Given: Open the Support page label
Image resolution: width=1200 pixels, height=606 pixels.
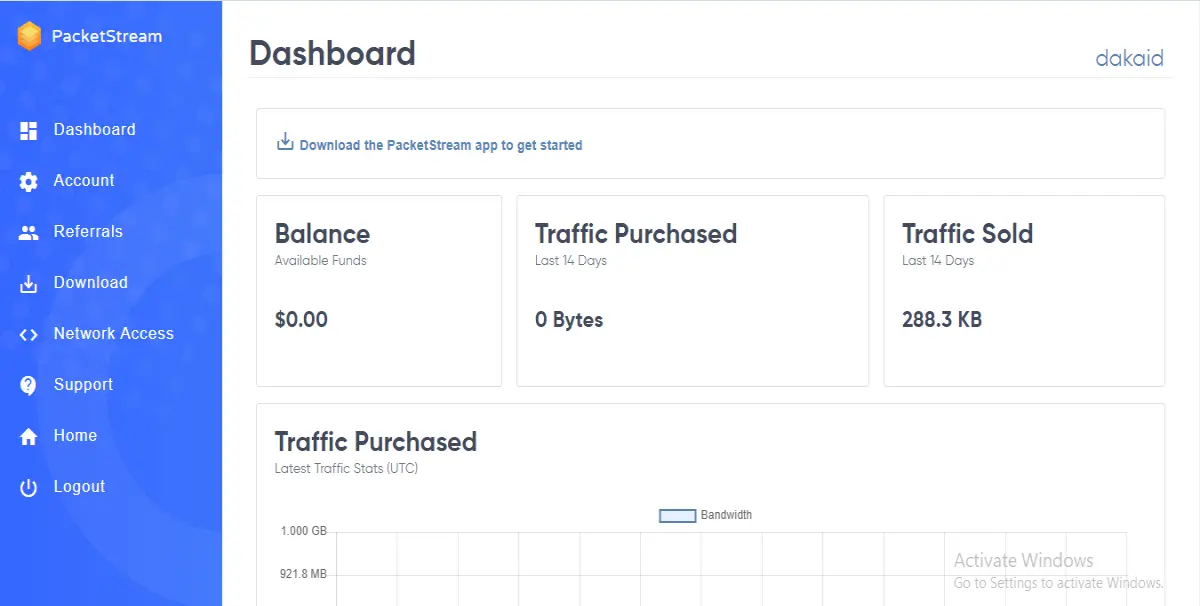Looking at the screenshot, I should [83, 384].
